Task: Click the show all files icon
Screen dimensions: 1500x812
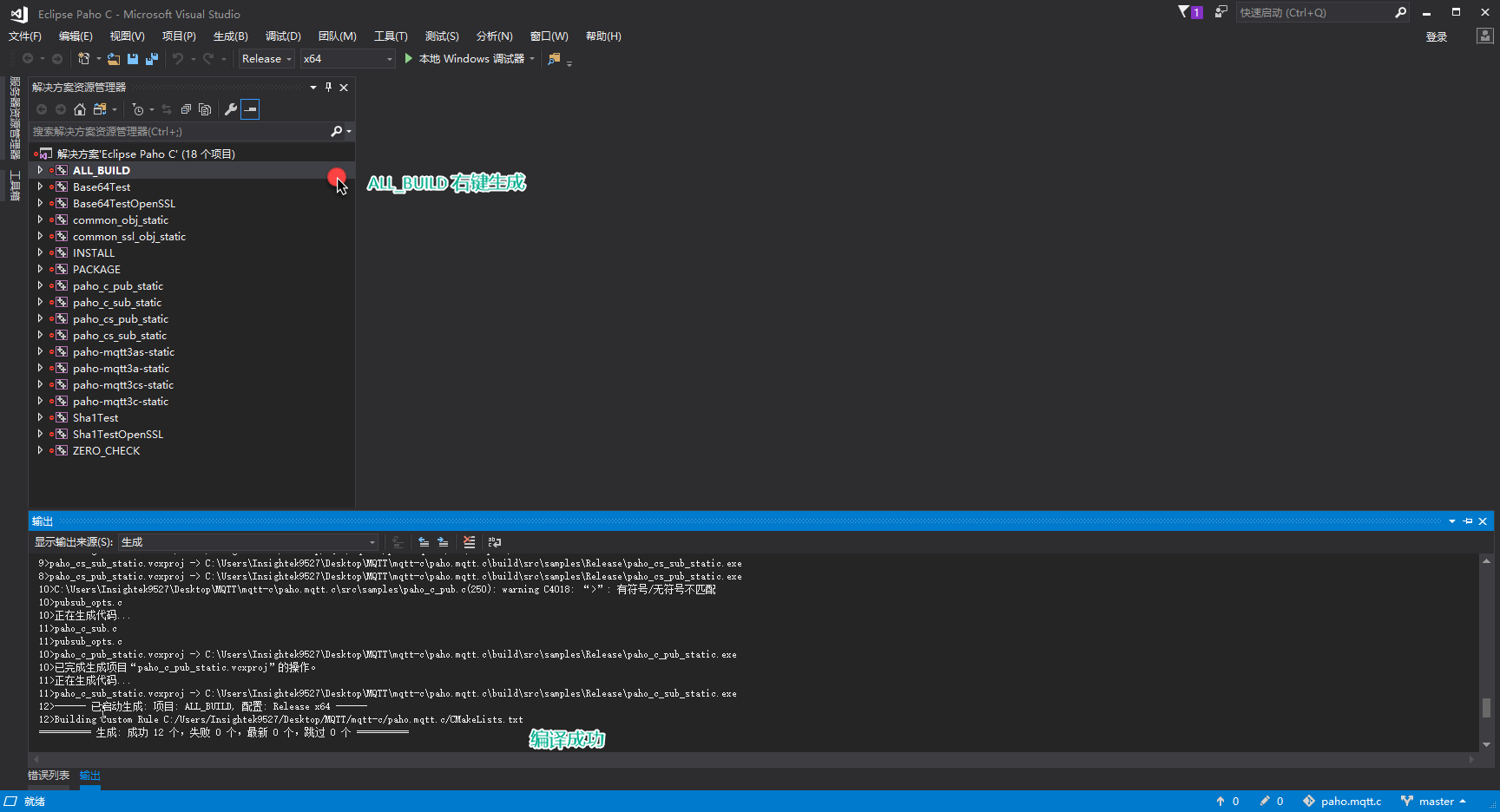Action: coord(205,109)
